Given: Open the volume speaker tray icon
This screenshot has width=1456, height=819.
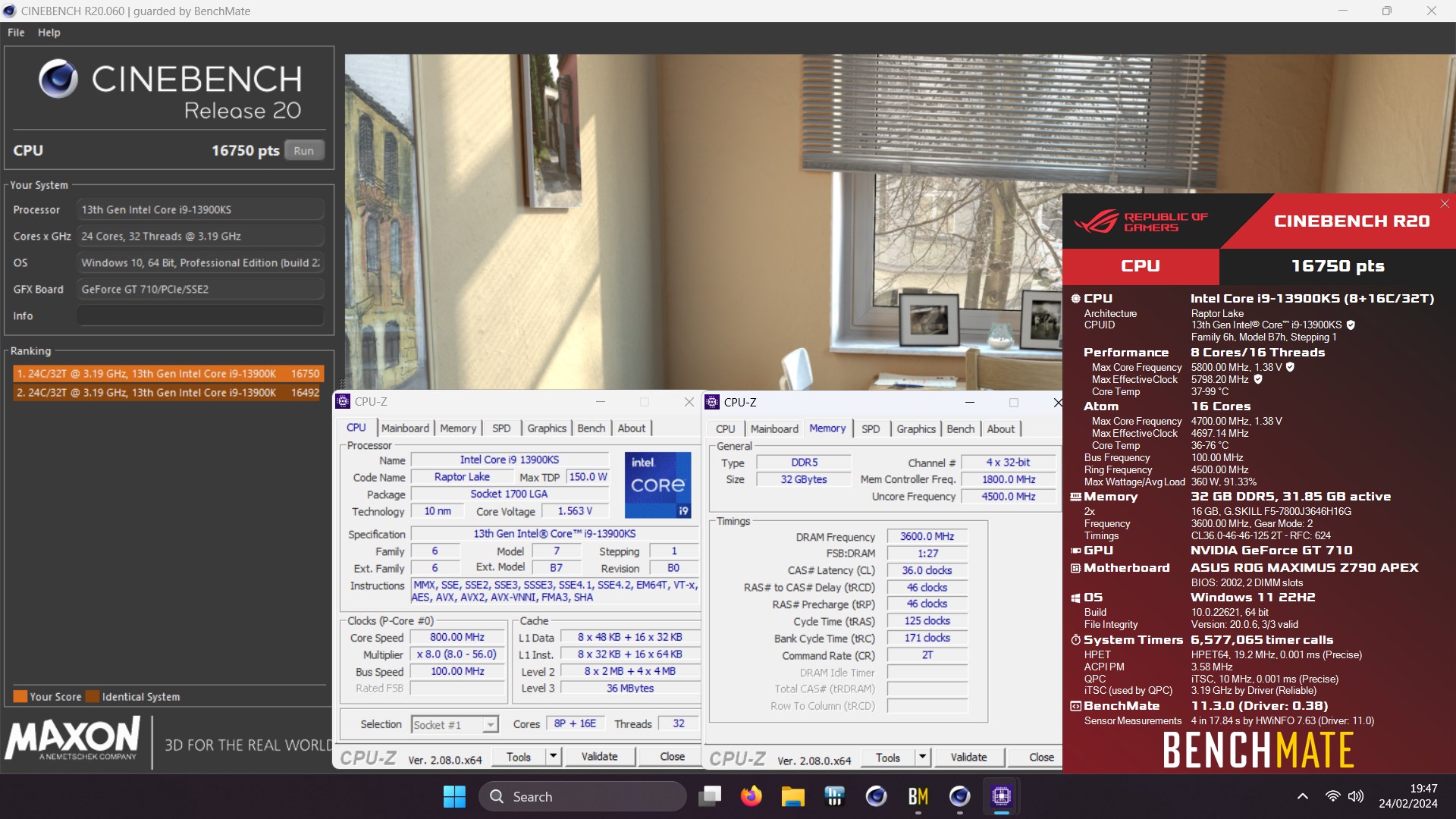Looking at the screenshot, I should coord(1356,796).
